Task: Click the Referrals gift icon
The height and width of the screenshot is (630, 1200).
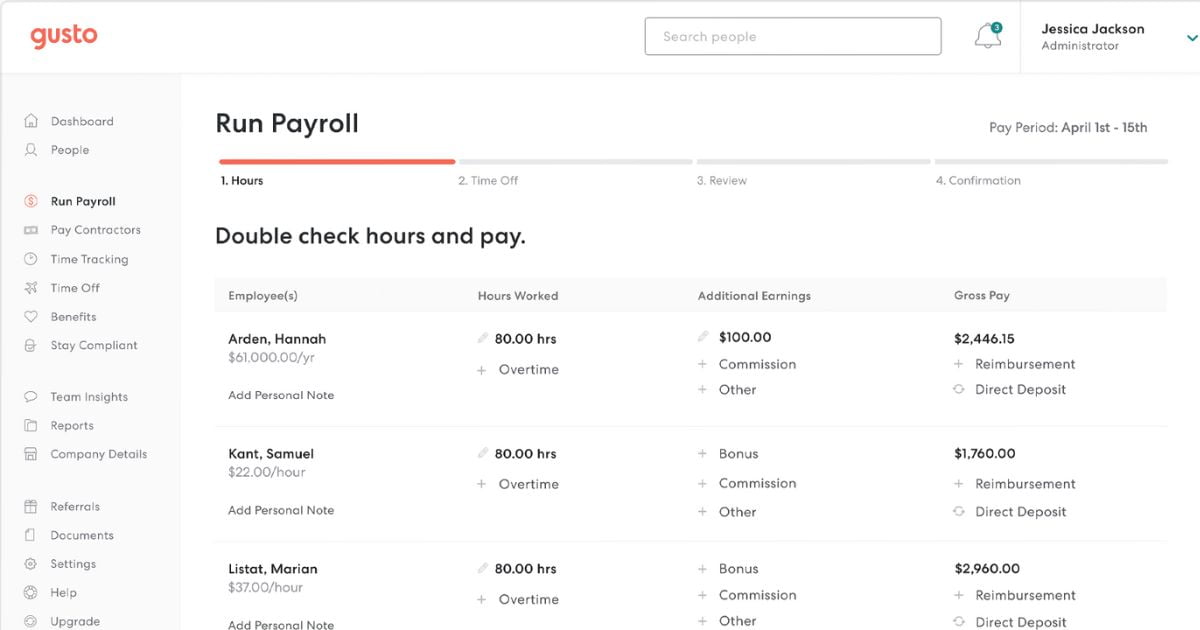Action: 31,507
